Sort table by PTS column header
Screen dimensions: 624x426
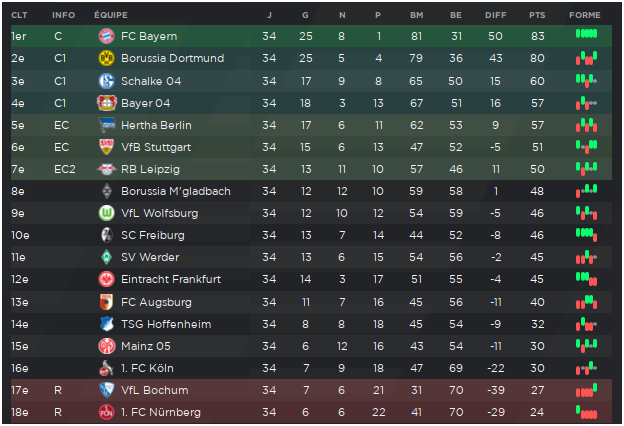[x=537, y=15]
